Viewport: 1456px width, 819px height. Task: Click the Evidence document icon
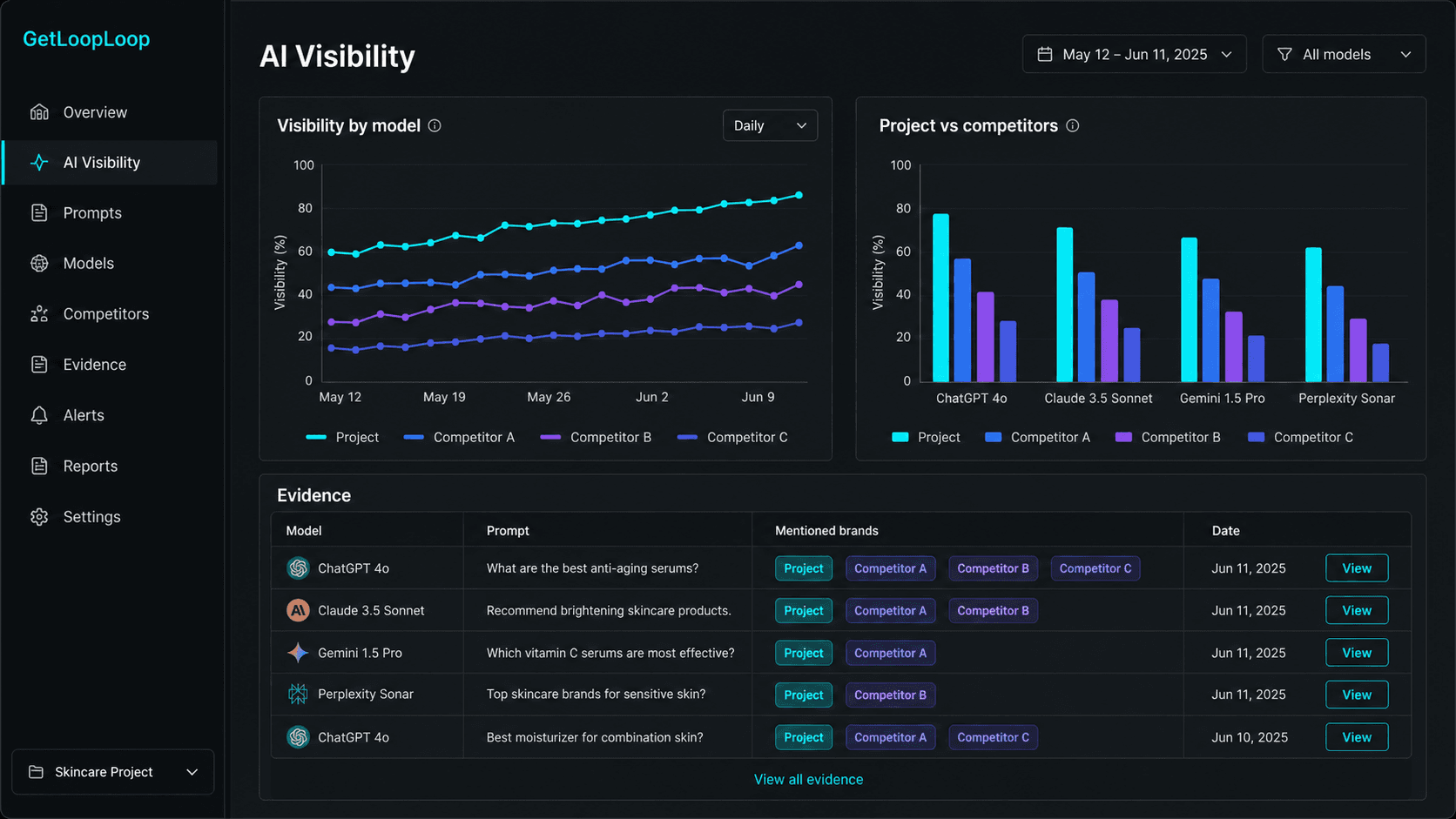pos(39,365)
